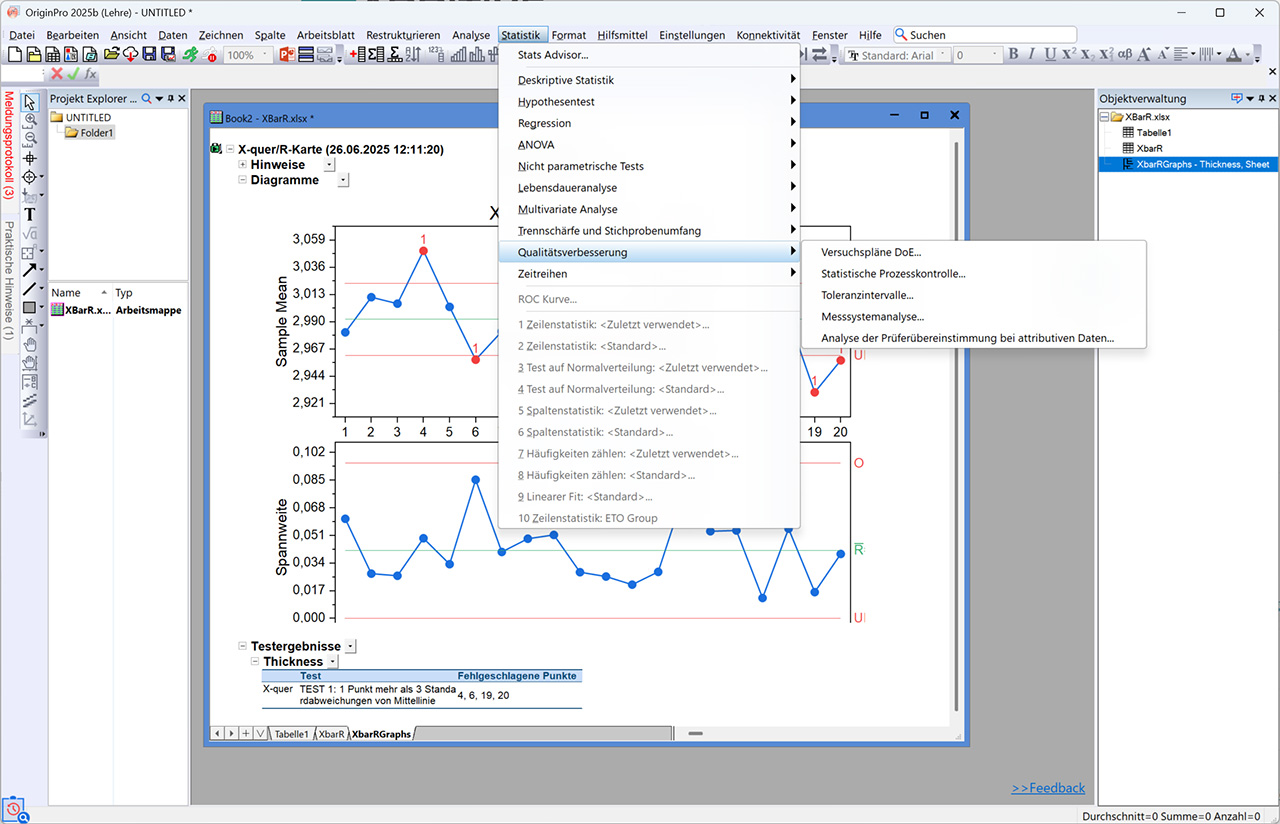Click the Export to PowerPoint icon
Viewport: 1280px width, 824px height.
pos(287,55)
